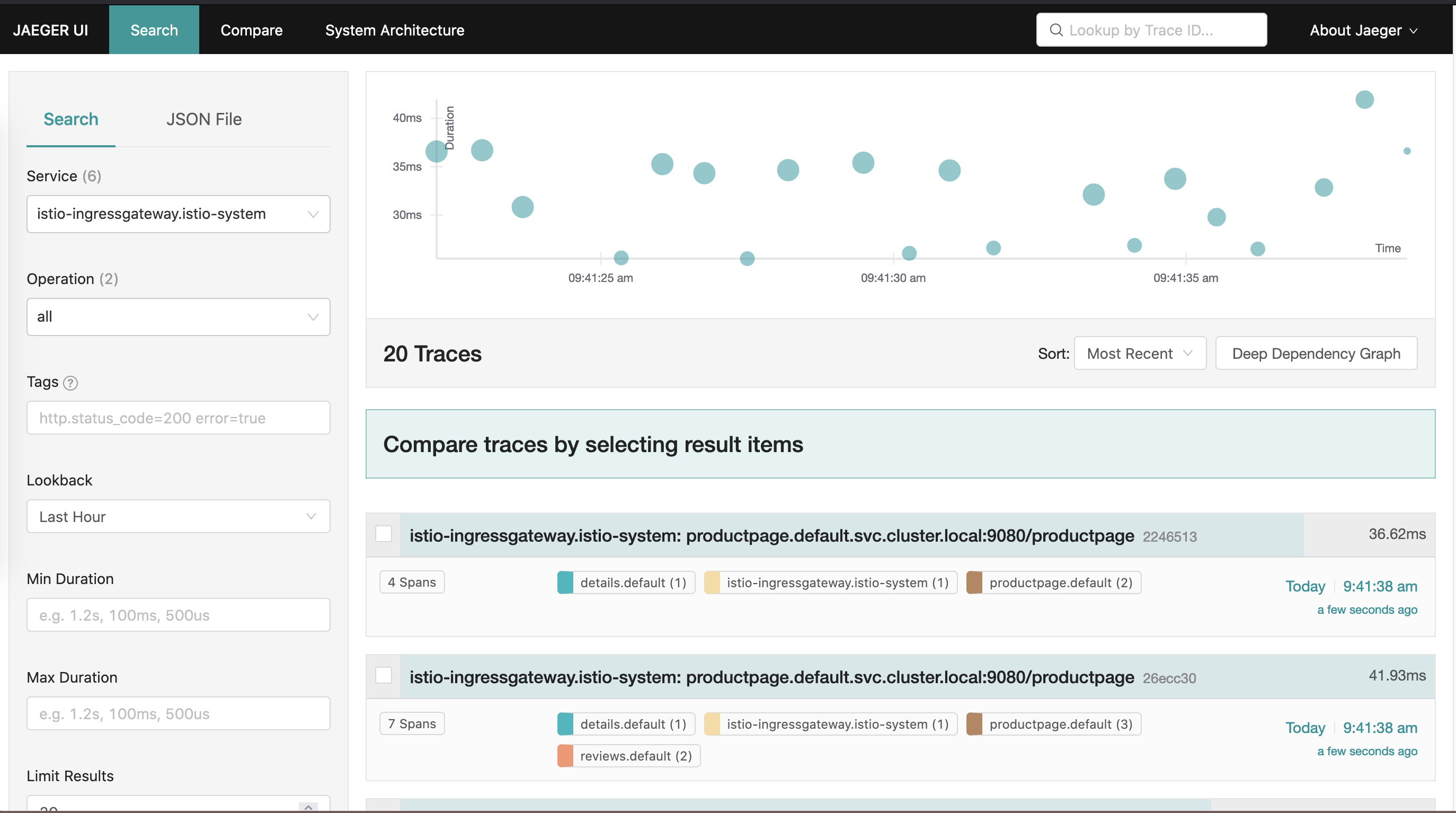1456x813 pixels.
Task: Click the Limit Results stepper up arrow
Action: click(x=308, y=806)
